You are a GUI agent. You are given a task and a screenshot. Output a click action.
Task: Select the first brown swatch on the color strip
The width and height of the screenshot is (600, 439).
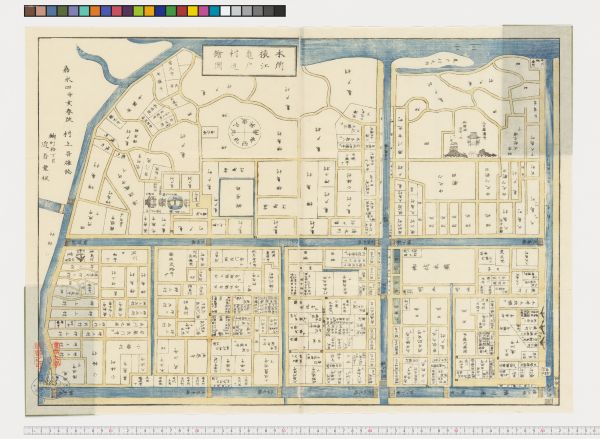pyautogui.click(x=30, y=11)
